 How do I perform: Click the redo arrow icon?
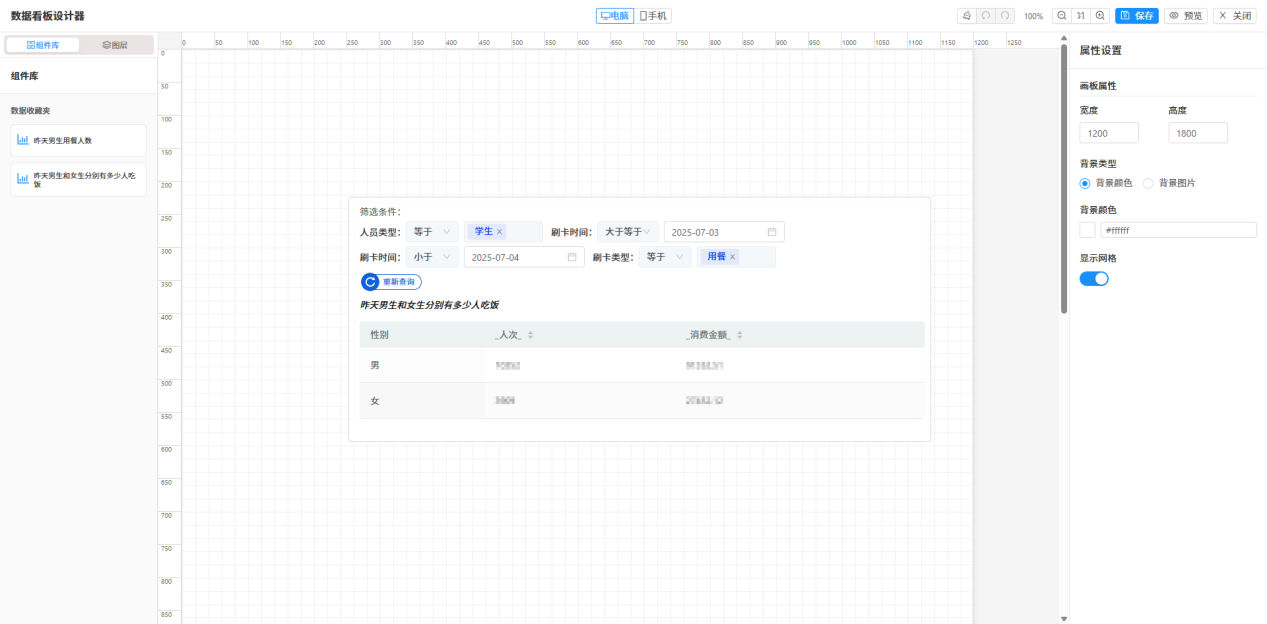pyautogui.click(x=1005, y=16)
